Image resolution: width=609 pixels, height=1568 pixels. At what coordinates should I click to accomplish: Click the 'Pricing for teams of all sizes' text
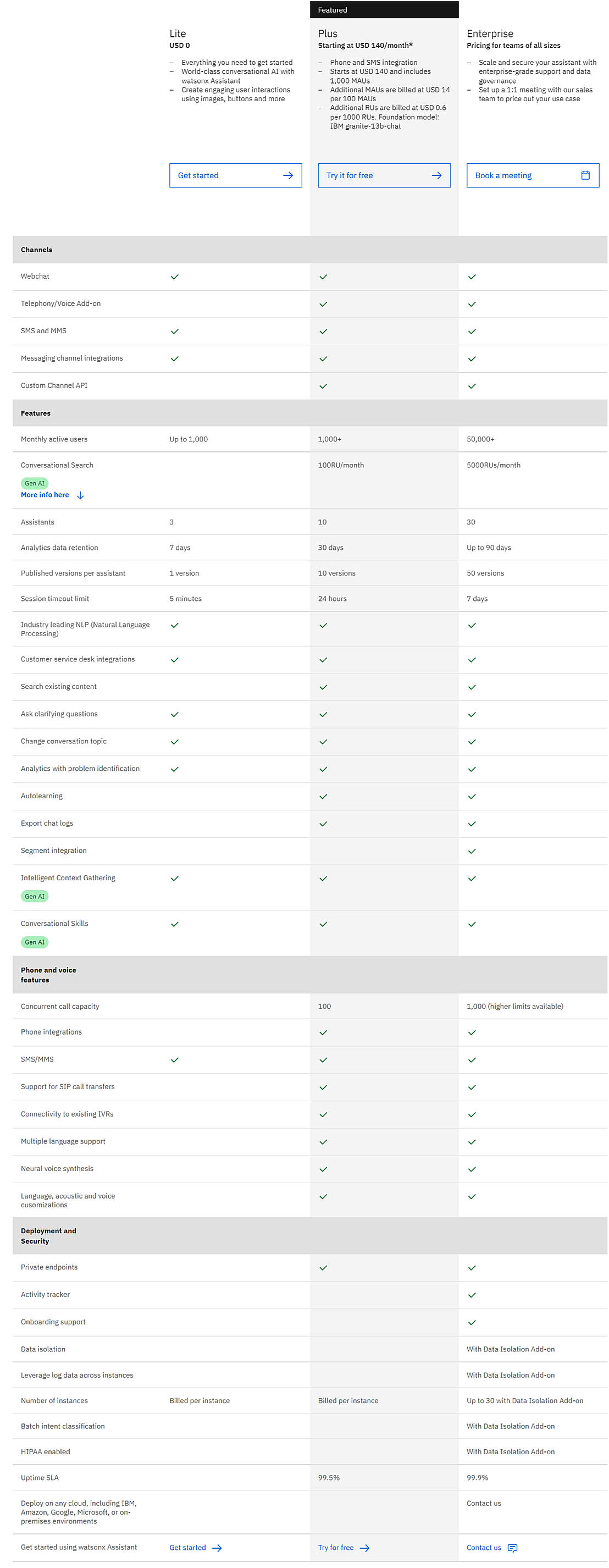coord(513,46)
